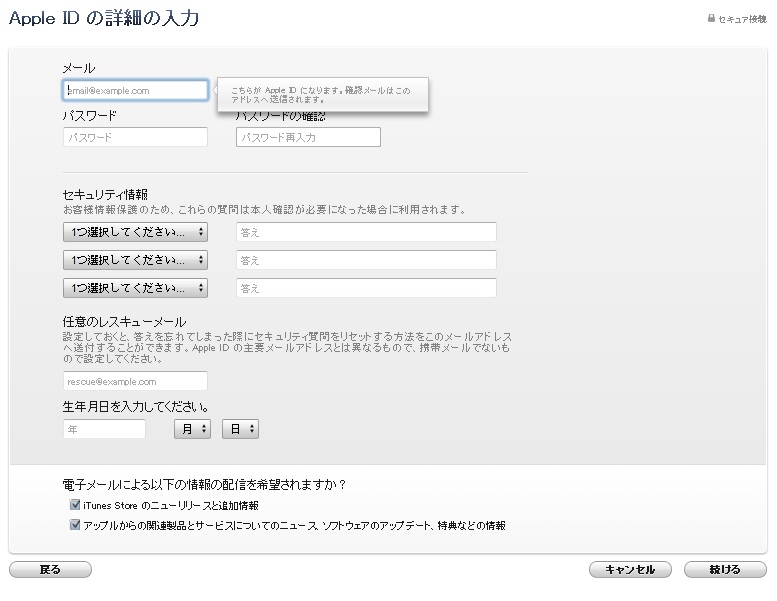Open the third security question dropdown
This screenshot has height=601, width=777.
click(x=135, y=288)
